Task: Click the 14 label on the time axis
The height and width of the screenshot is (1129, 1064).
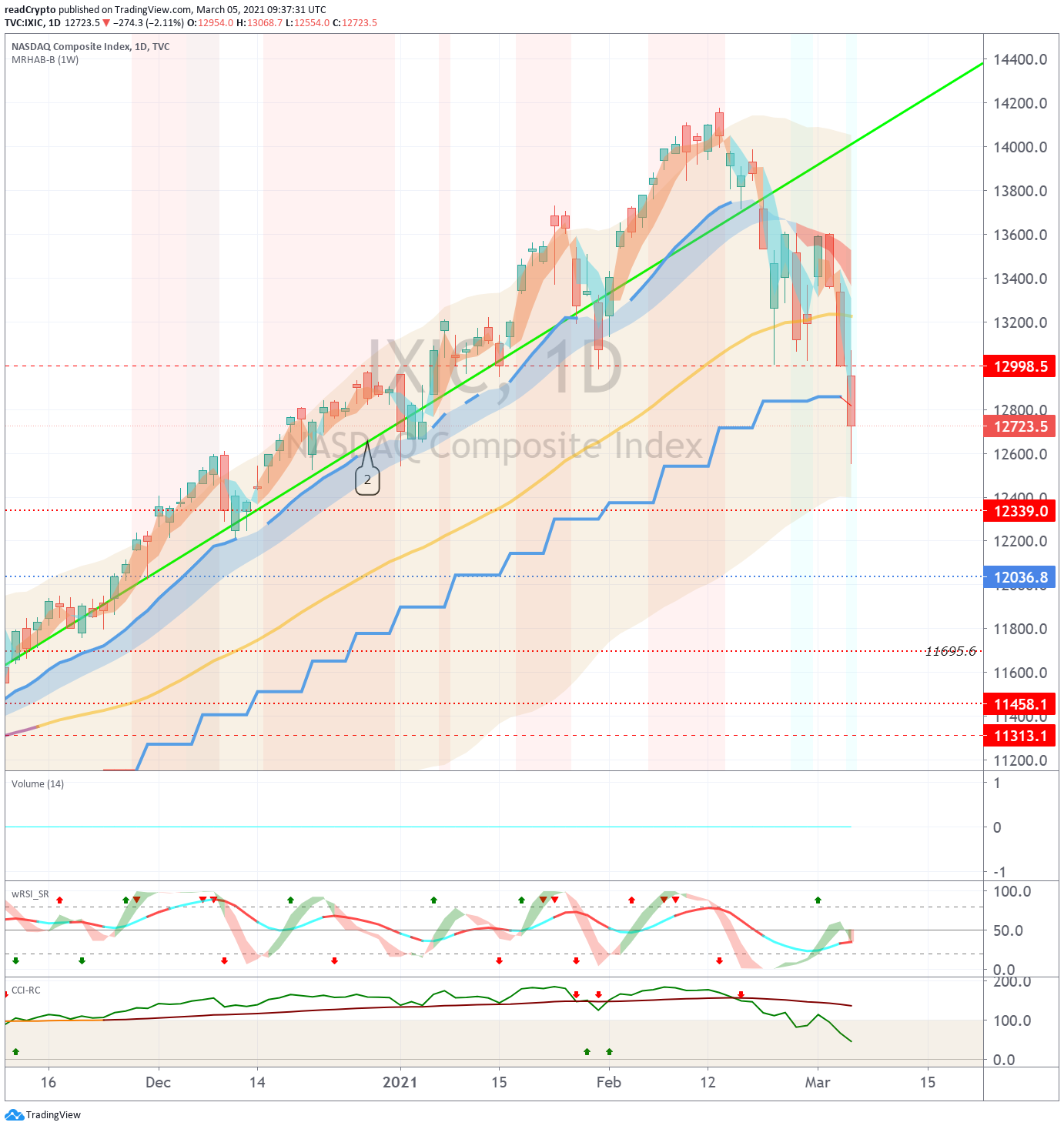Action: [257, 1083]
